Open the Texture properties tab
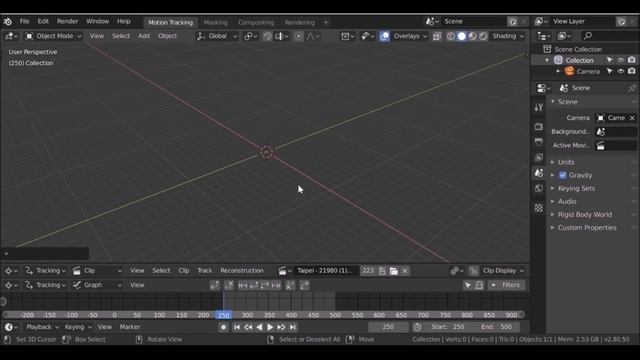640x360 pixels. 539,208
